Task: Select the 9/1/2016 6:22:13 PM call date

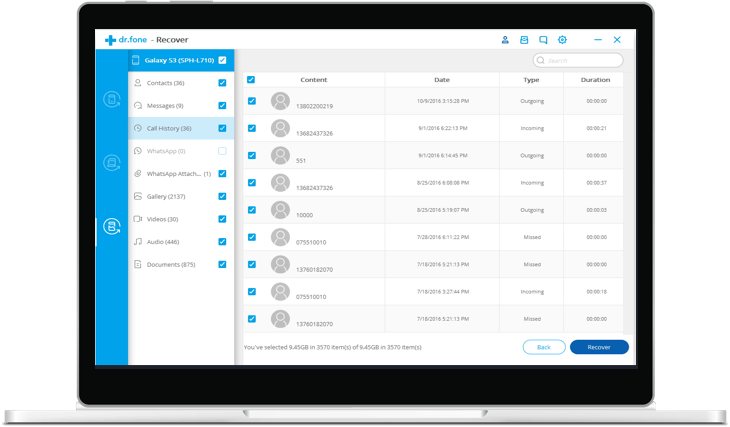Action: coord(443,128)
